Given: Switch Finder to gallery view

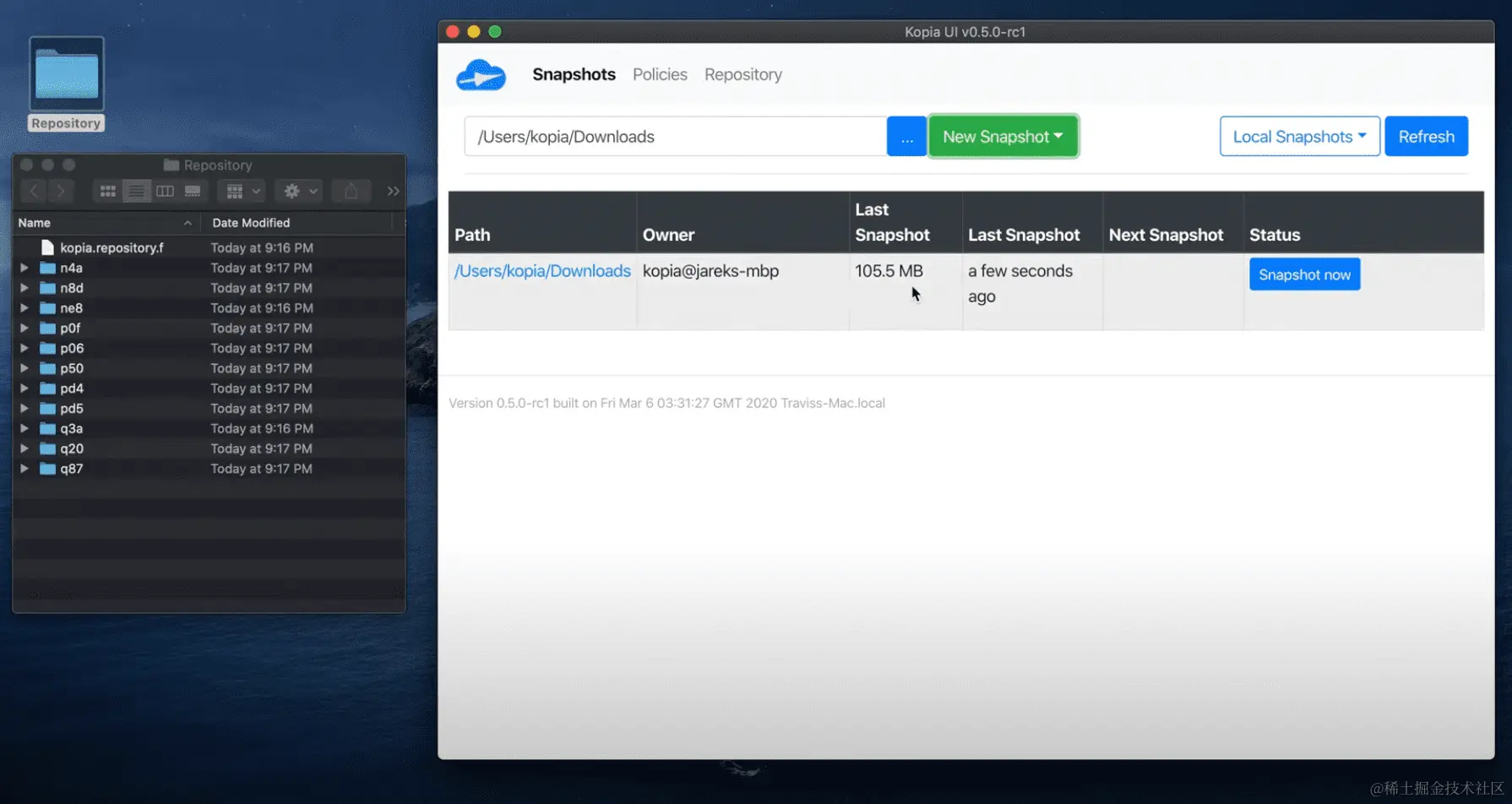Looking at the screenshot, I should click(193, 191).
